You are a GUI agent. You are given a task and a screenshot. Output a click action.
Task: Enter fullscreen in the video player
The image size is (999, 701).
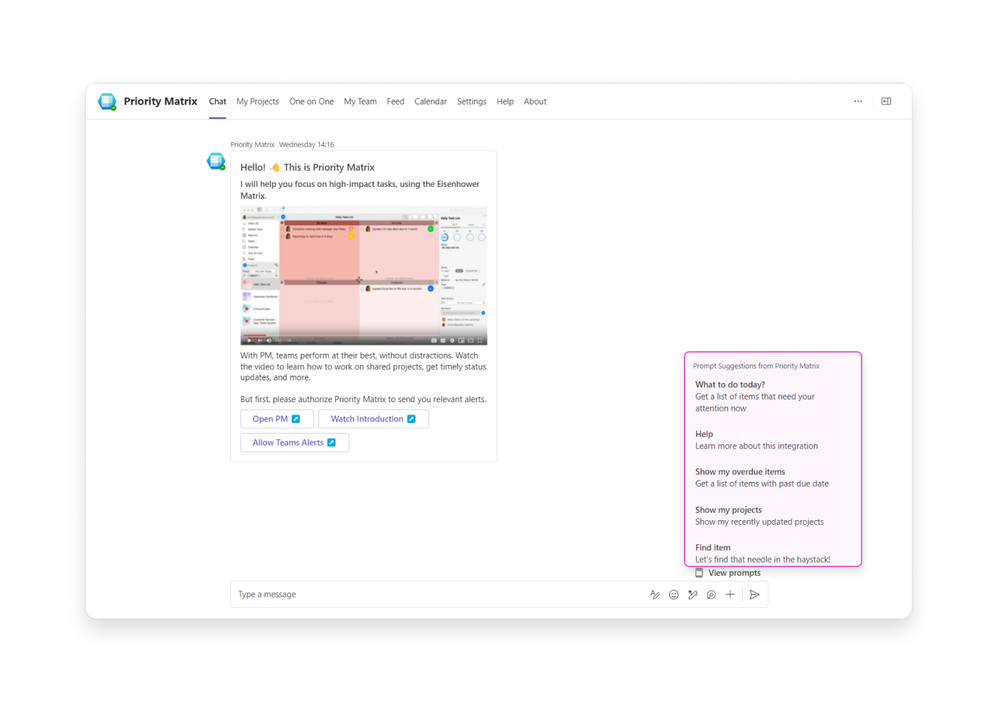(x=480, y=340)
